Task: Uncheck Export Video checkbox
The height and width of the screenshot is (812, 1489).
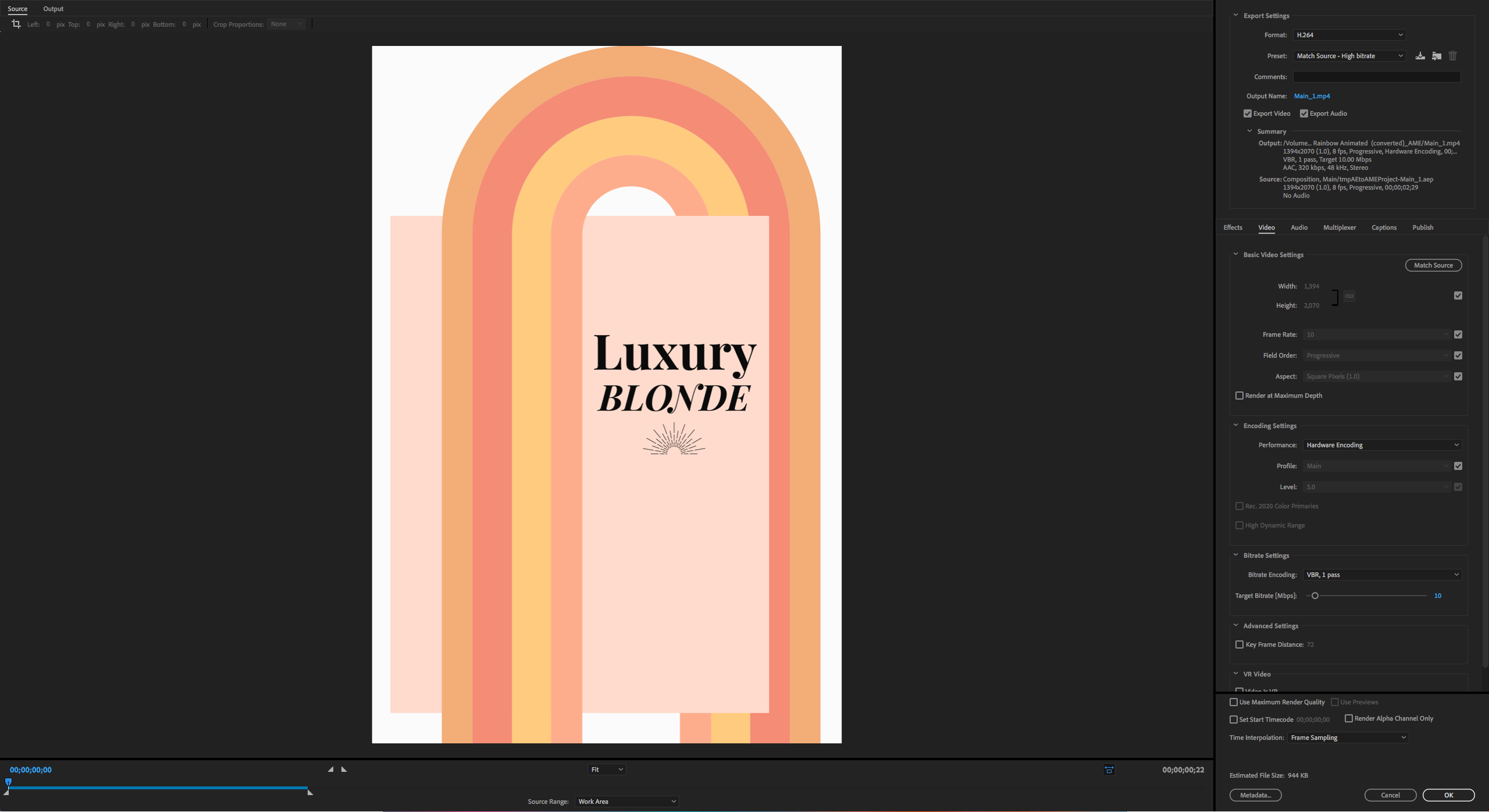Action: pyautogui.click(x=1248, y=113)
